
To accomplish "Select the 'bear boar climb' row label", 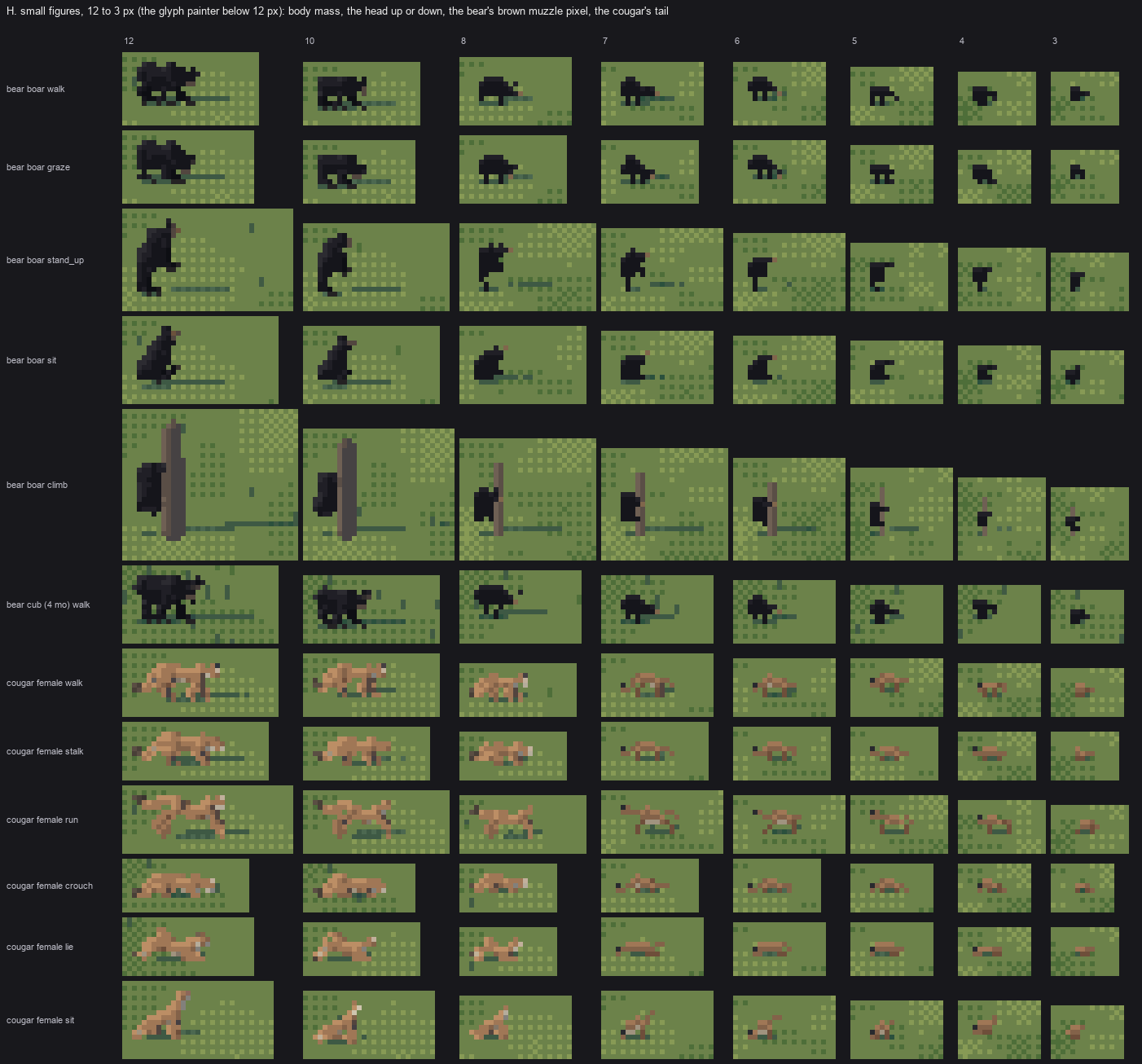I will pos(37,485).
